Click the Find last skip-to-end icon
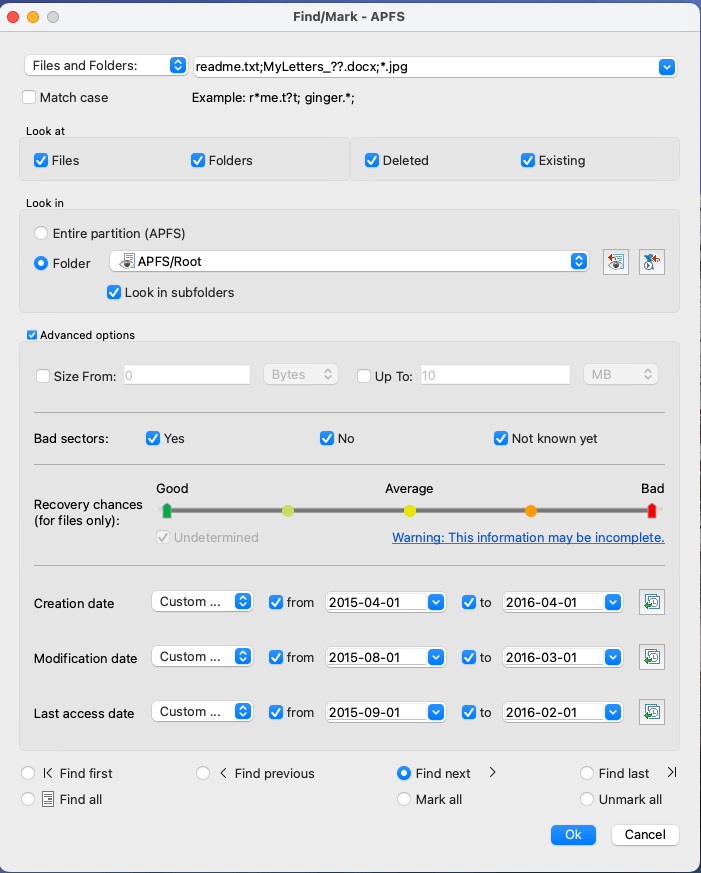The image size is (701, 873). point(672,772)
